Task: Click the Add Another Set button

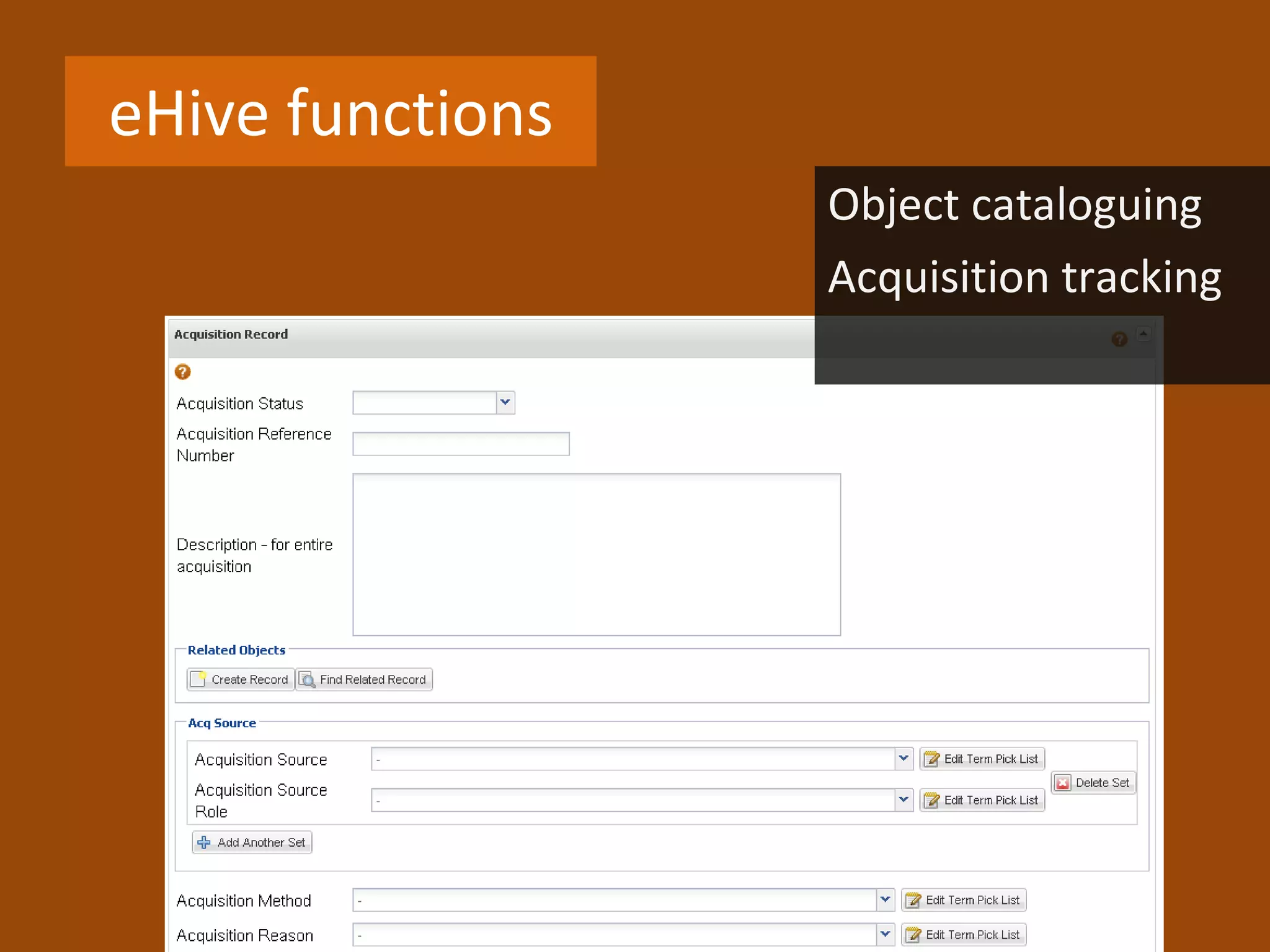Action: pos(252,842)
